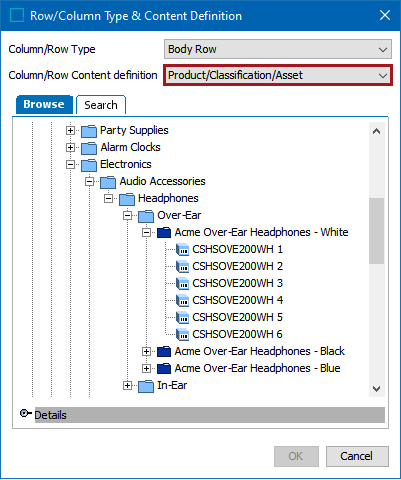Expand the Party Supplies node
The width and height of the screenshot is (401, 480).
coord(70,130)
